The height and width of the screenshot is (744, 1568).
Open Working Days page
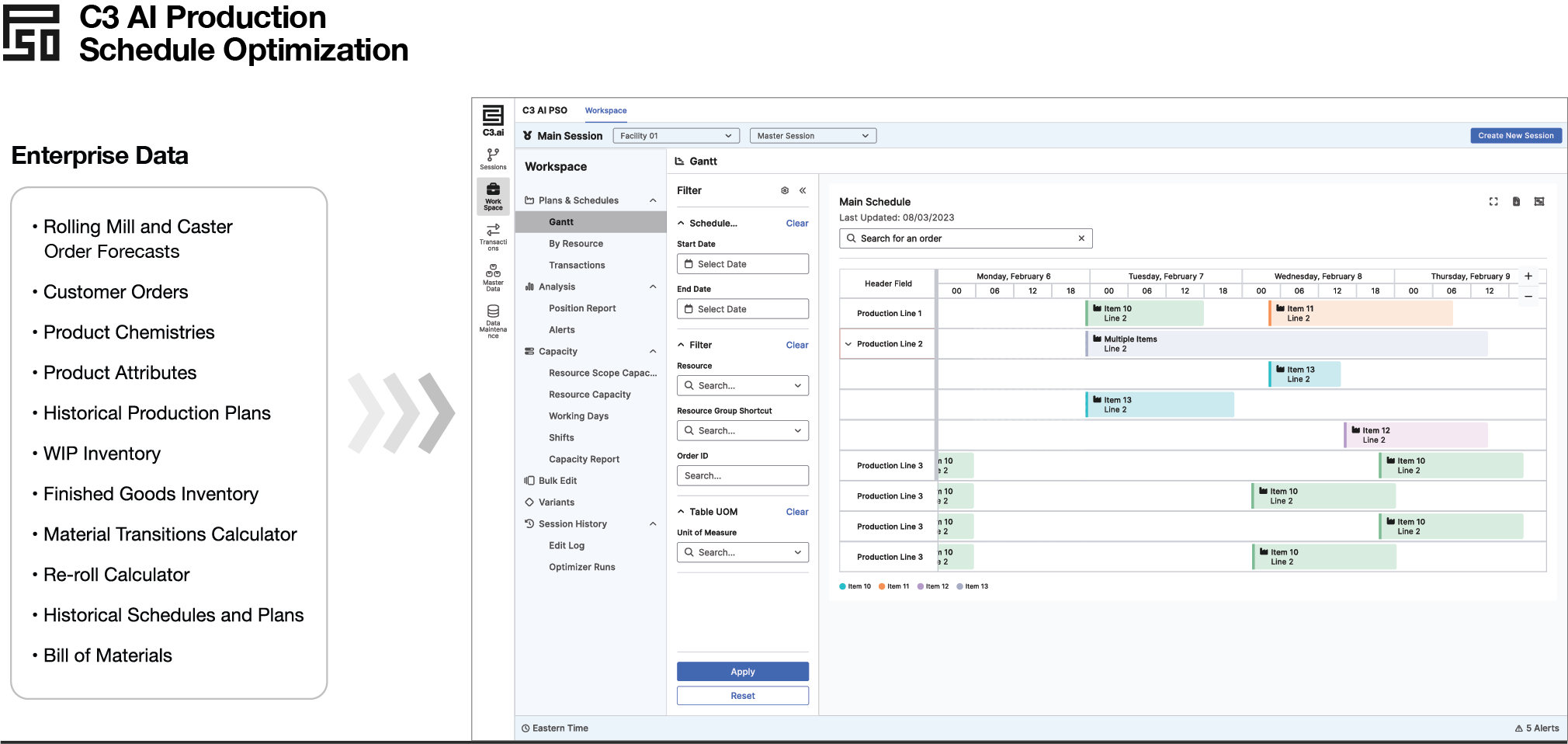pos(578,416)
